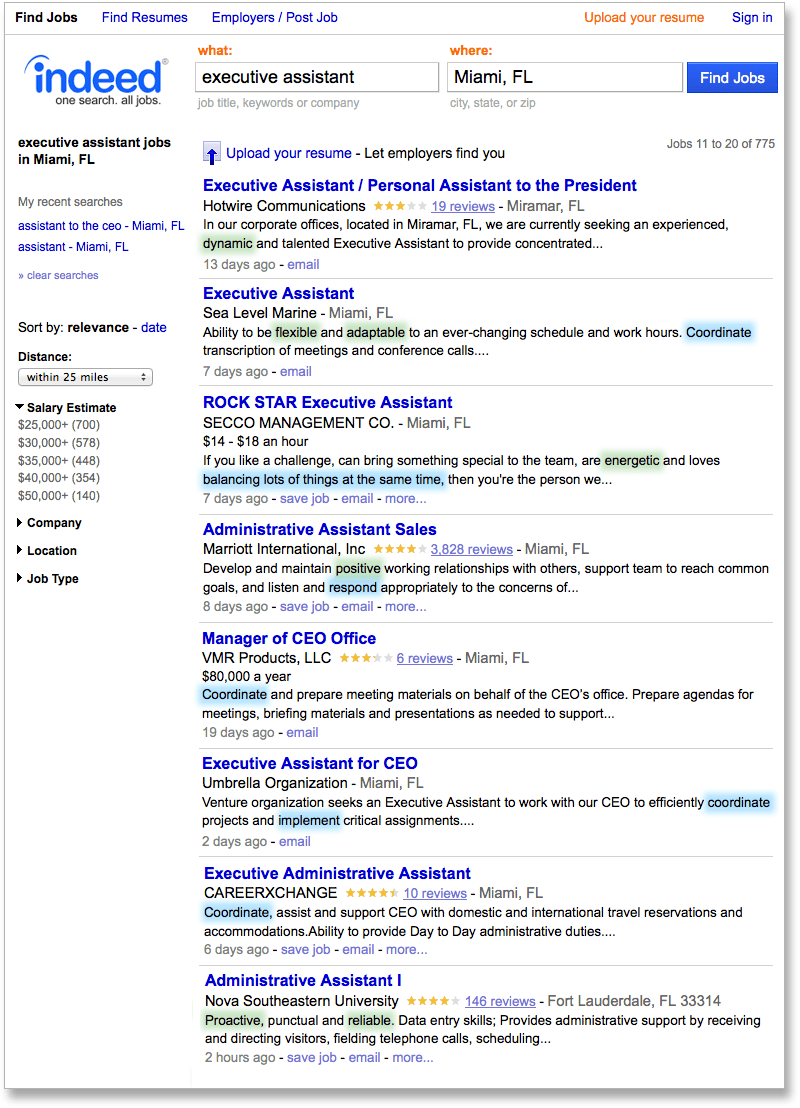The width and height of the screenshot is (800, 1108).
Task: Save the SECCO MANAGEMENT job
Action: pyautogui.click(x=305, y=499)
